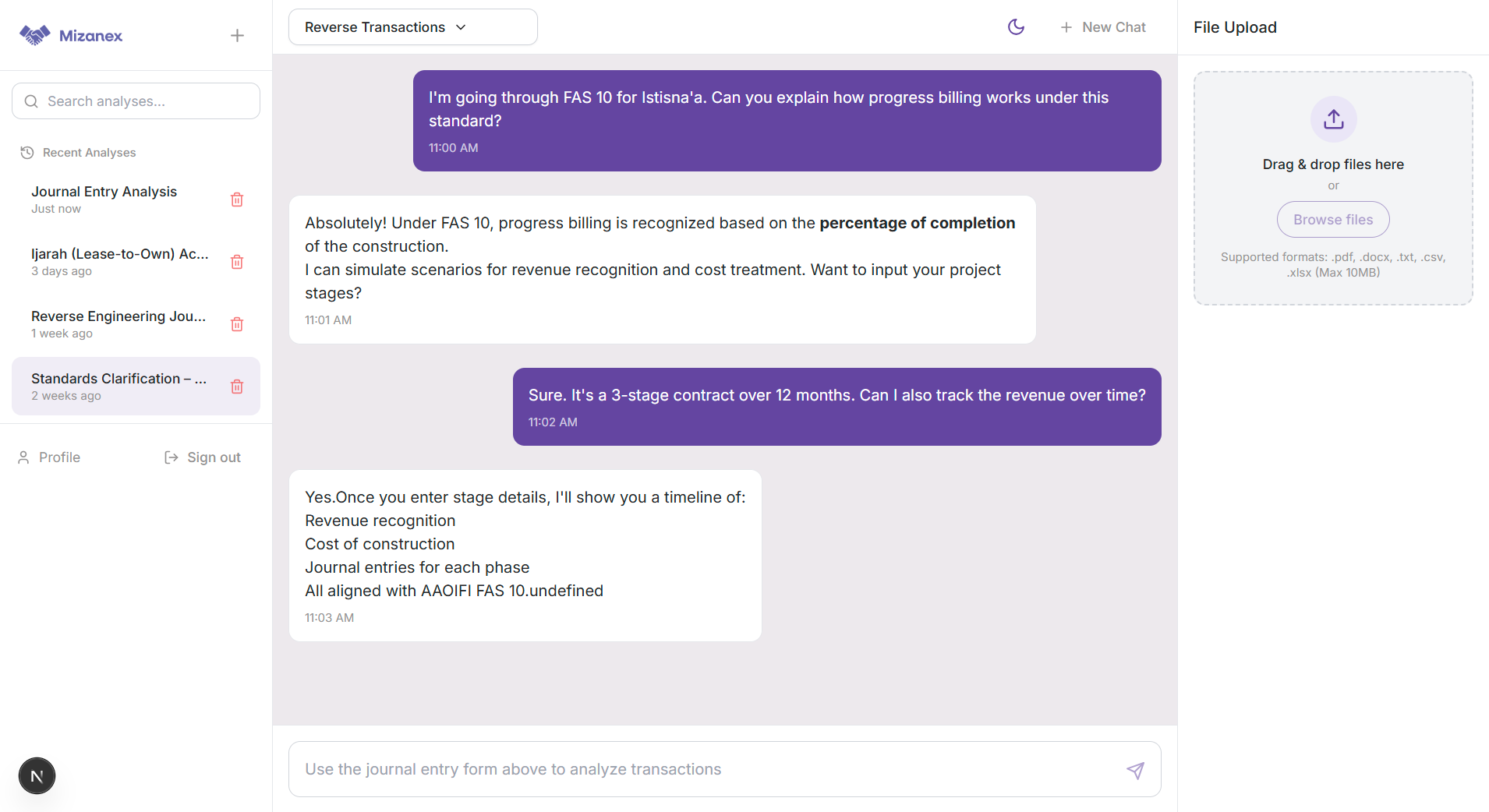Screen dimensions: 1489x812
Task: Click the Recent Analyses history icon
Action: 27,153
